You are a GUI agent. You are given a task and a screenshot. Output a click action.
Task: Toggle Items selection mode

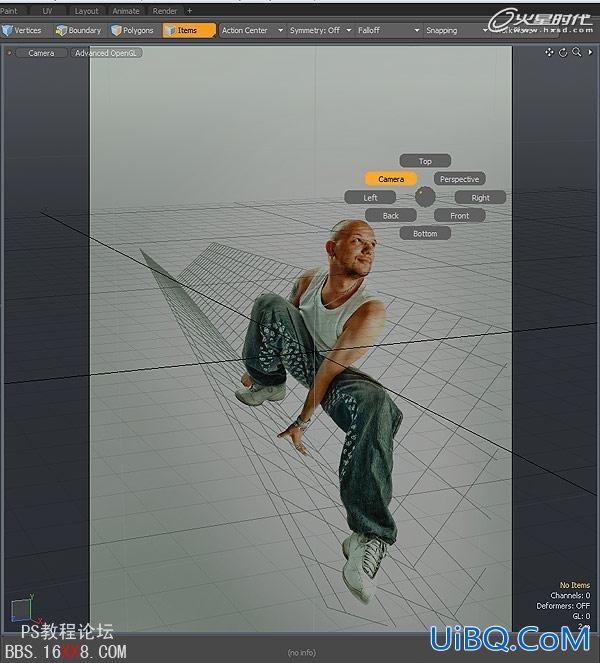click(189, 30)
